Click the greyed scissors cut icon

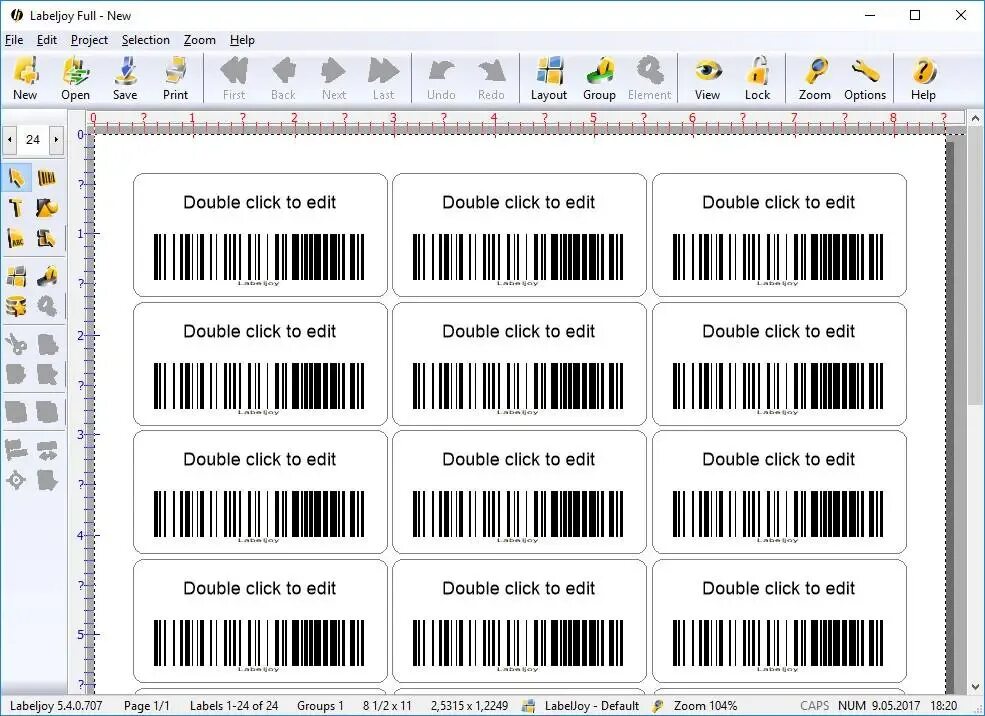tap(16, 344)
